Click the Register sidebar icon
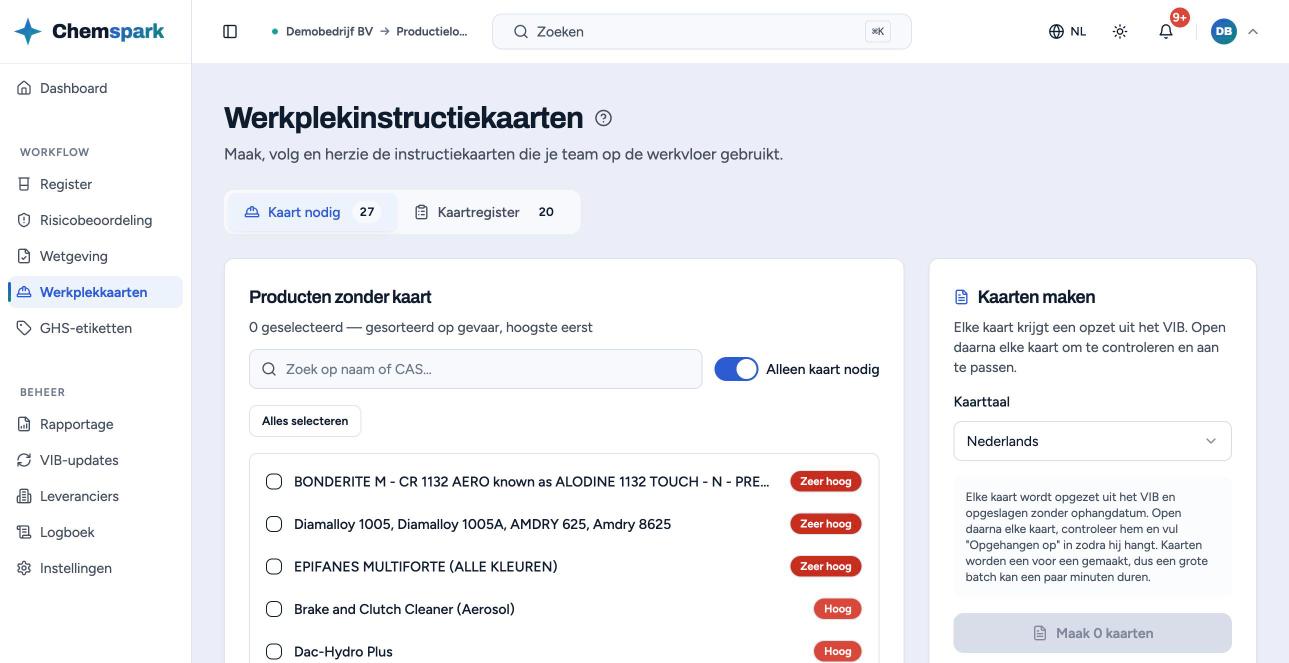This screenshot has height=663, width=1289. pos(24,184)
